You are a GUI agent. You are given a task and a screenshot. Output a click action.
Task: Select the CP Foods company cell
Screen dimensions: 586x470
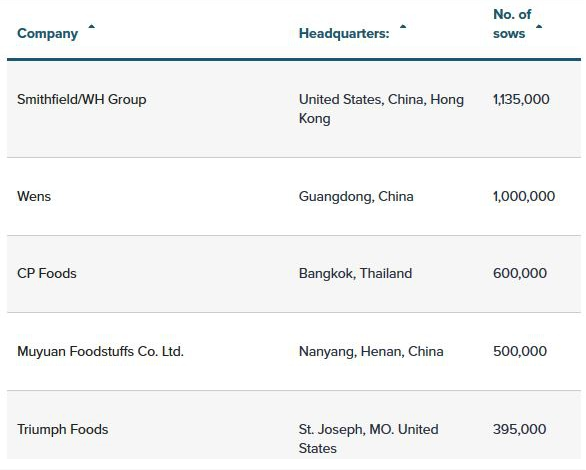tap(47, 273)
